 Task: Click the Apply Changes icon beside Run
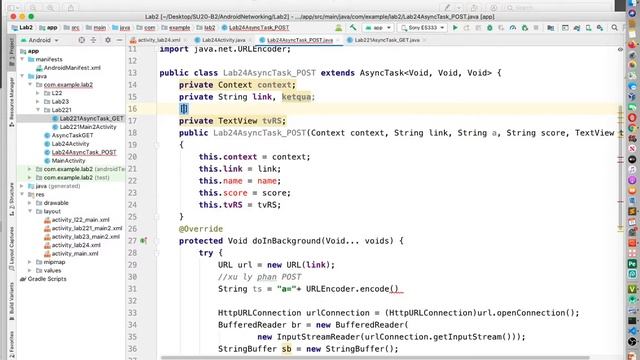(x=467, y=28)
